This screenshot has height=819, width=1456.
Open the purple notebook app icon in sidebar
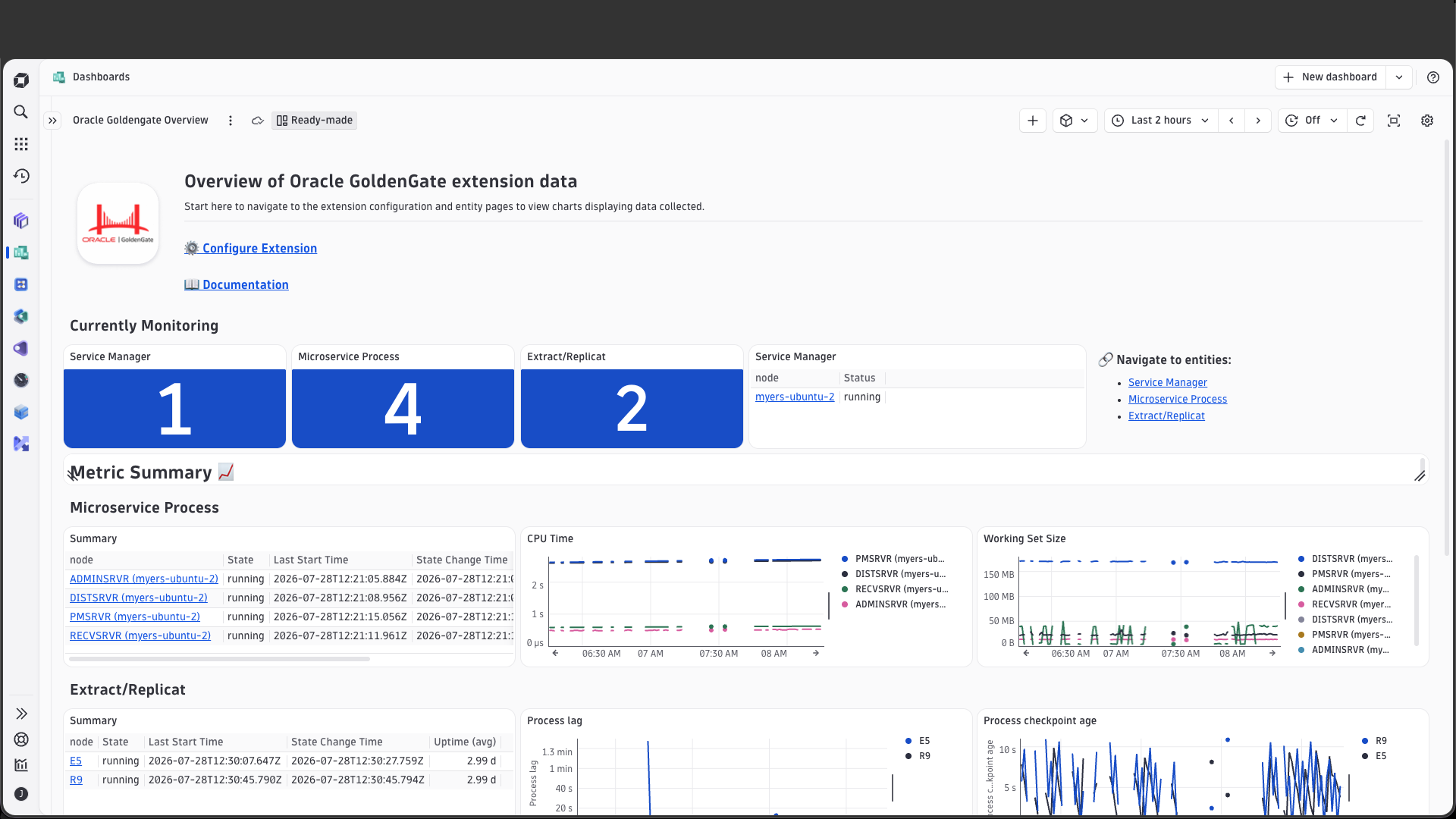pyautogui.click(x=21, y=348)
